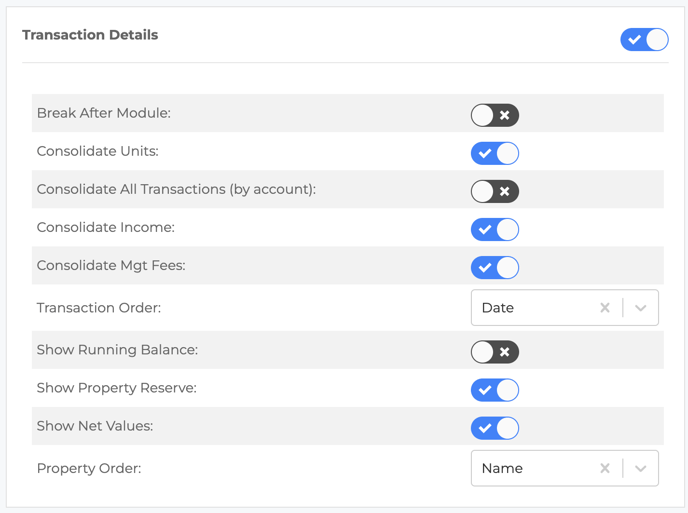Image resolution: width=688 pixels, height=513 pixels.
Task: Turn off Consolidate Income switch
Action: coord(495,230)
